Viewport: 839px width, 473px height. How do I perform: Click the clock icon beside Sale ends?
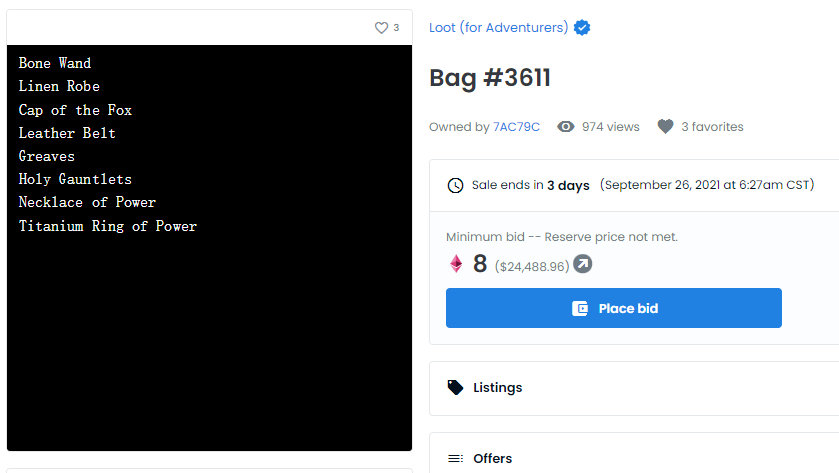pos(455,186)
